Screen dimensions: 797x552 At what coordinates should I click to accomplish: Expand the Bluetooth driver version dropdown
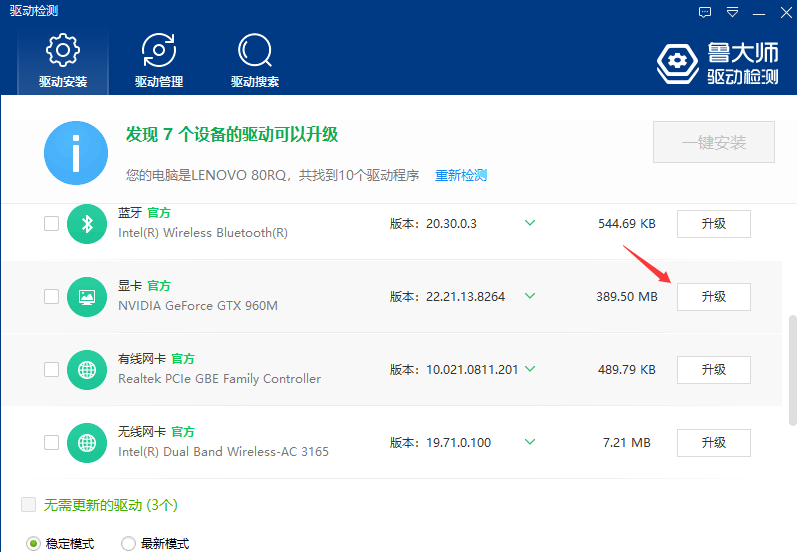coord(530,223)
